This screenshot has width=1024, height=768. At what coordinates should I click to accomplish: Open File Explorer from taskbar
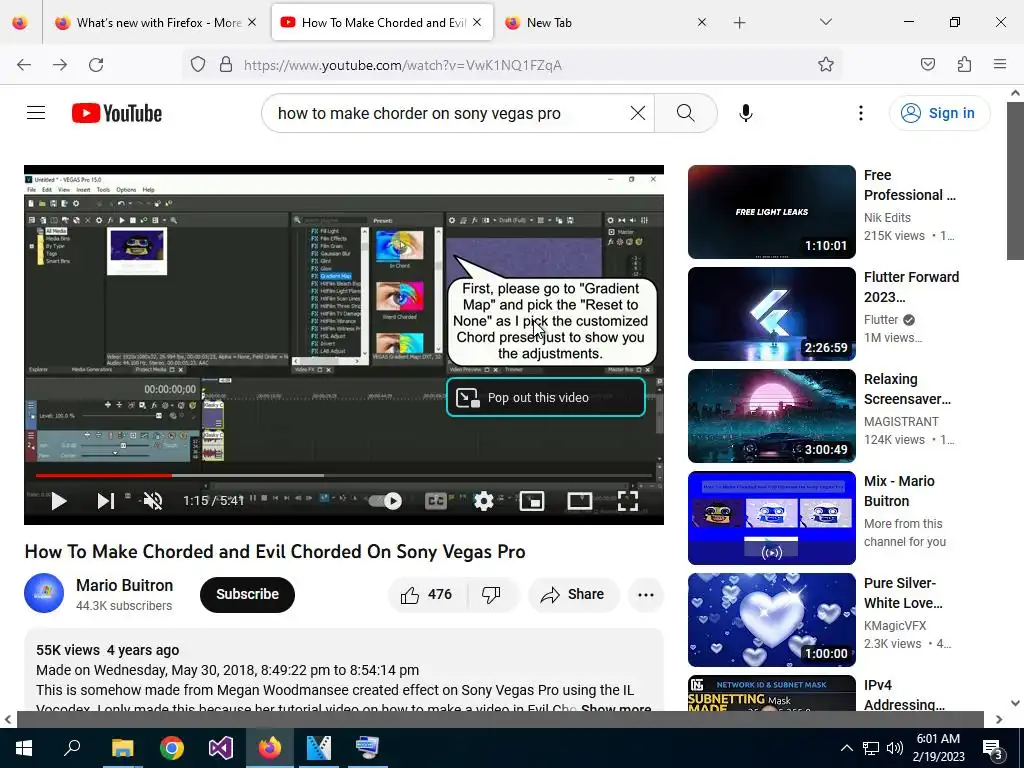[x=122, y=748]
